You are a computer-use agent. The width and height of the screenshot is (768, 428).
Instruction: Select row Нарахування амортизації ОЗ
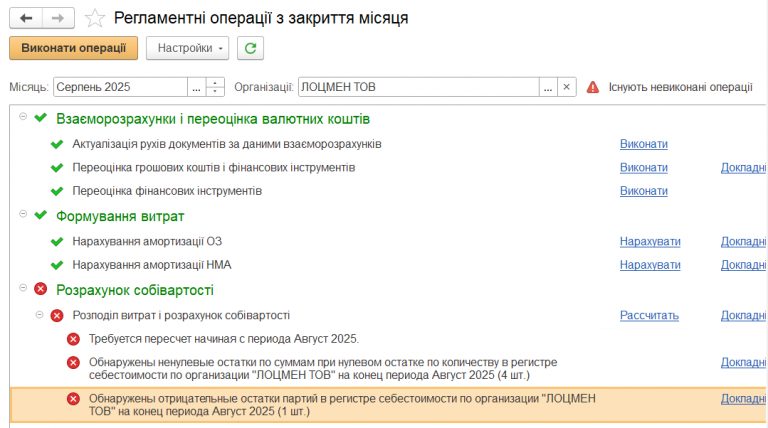[147, 241]
